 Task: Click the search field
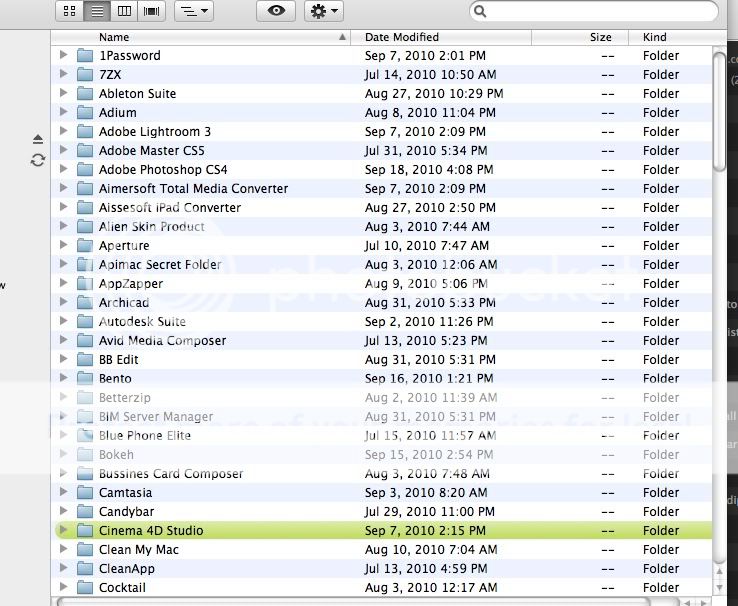tap(594, 11)
